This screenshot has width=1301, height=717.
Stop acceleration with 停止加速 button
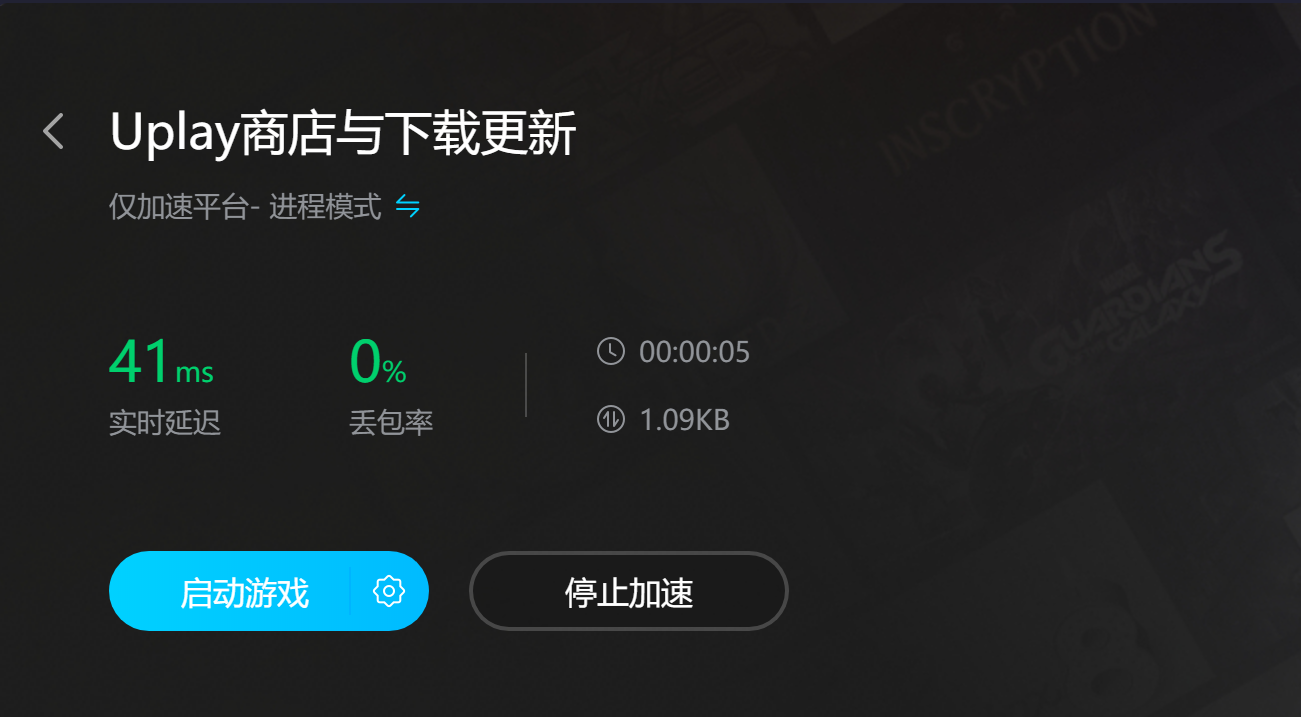629,591
